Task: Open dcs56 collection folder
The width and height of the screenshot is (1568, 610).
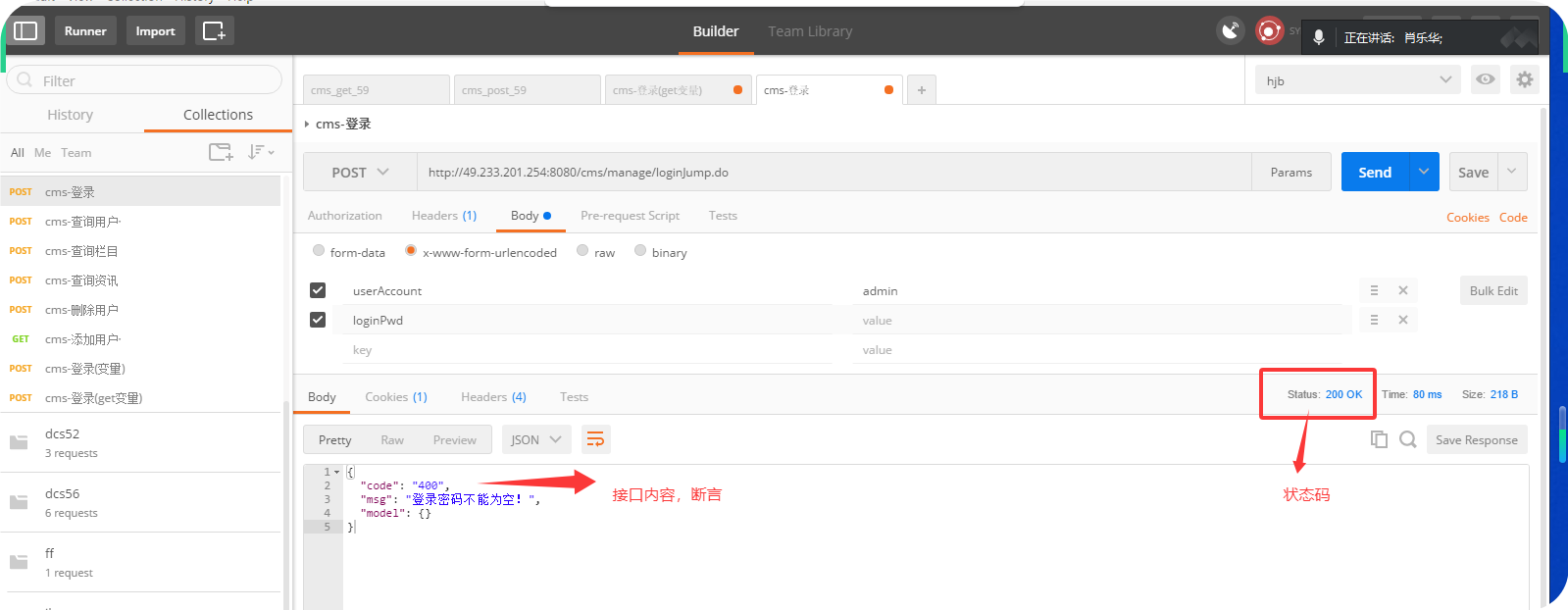Action: click(x=141, y=502)
